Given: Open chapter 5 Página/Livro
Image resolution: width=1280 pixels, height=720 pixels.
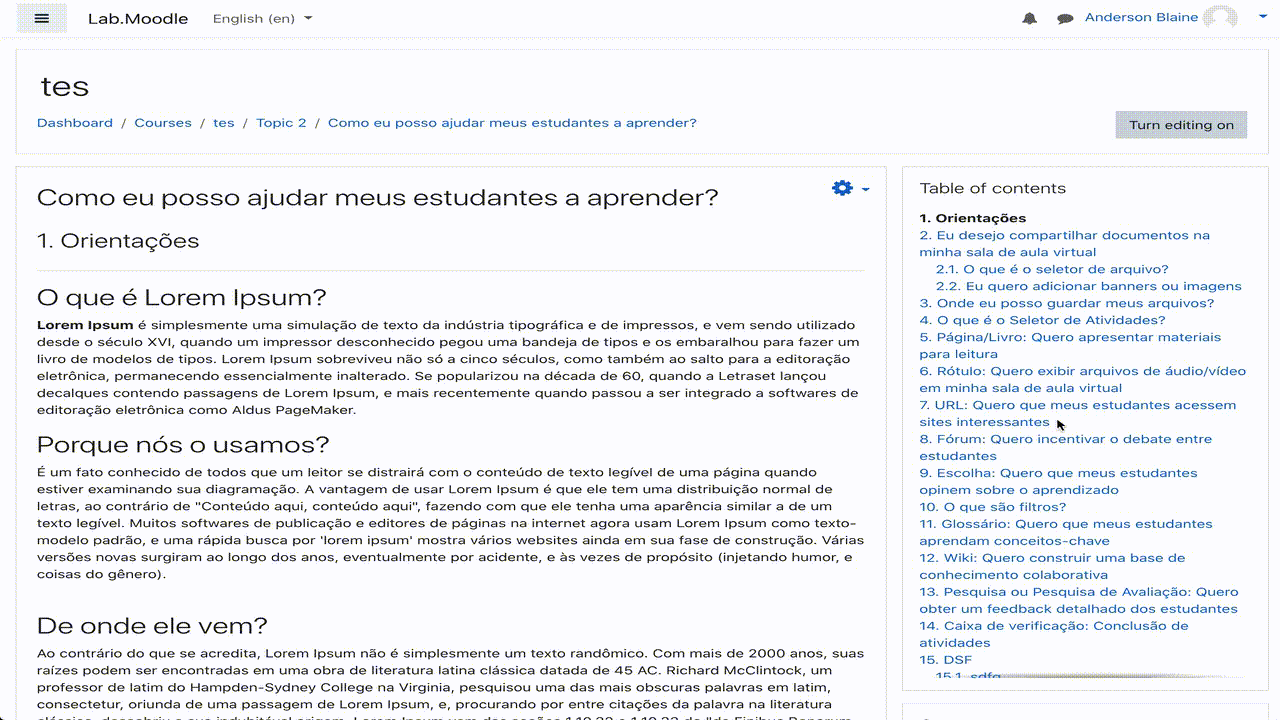Looking at the screenshot, I should click(x=1070, y=345).
